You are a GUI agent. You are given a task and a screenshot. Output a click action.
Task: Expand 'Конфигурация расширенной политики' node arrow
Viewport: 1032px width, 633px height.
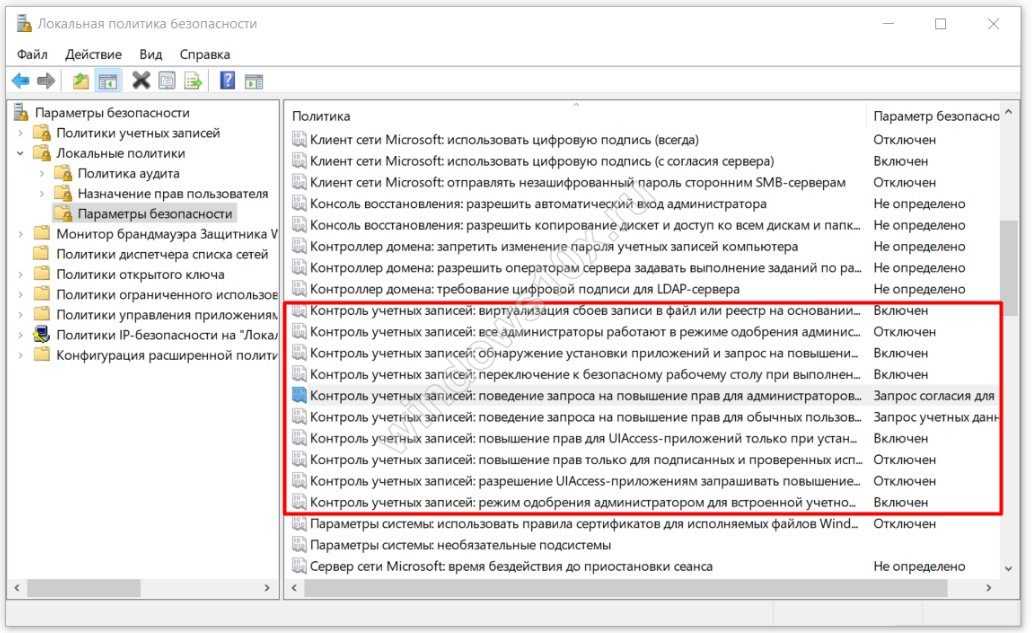click(x=20, y=355)
